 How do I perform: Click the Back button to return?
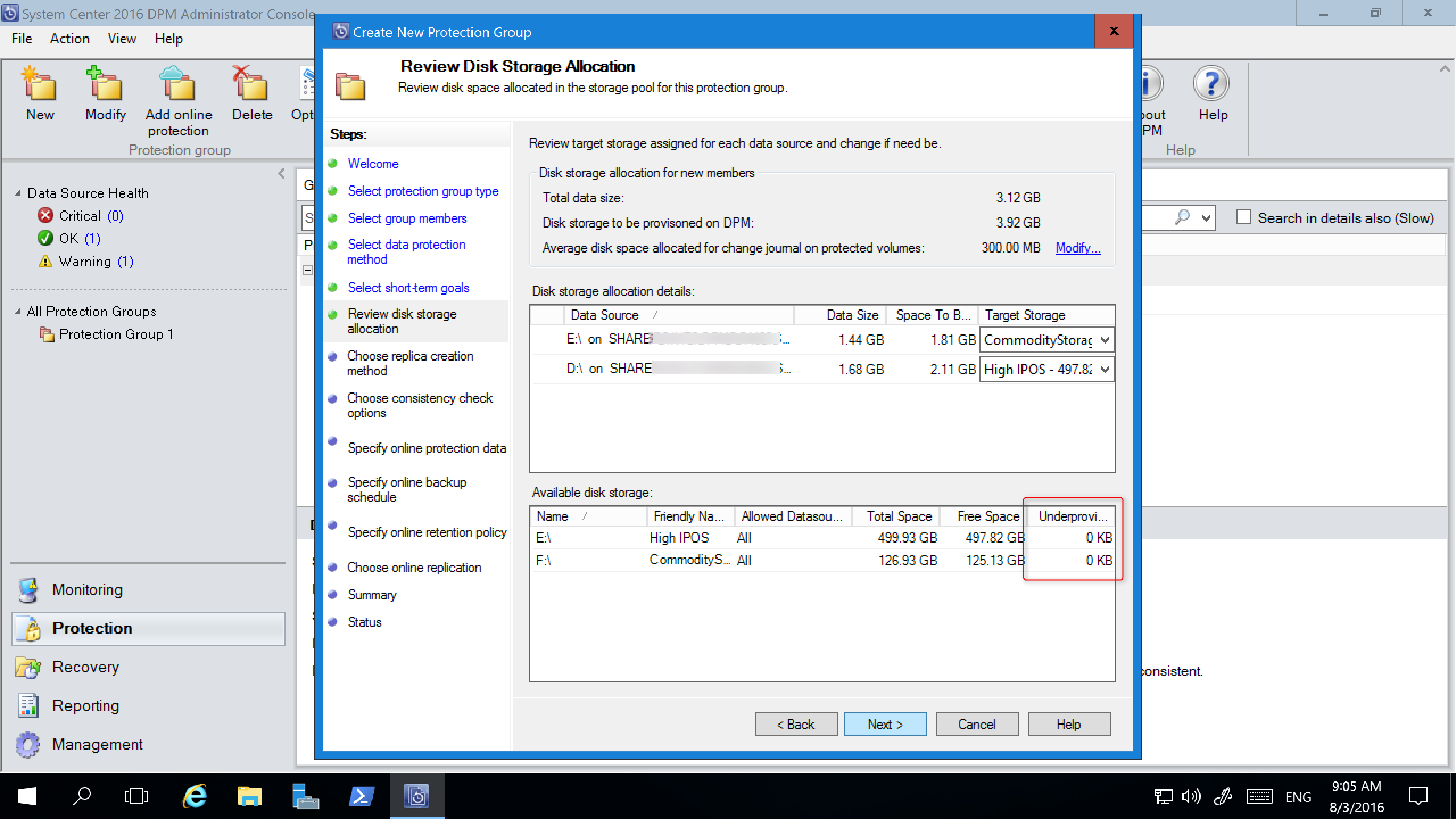(x=794, y=724)
